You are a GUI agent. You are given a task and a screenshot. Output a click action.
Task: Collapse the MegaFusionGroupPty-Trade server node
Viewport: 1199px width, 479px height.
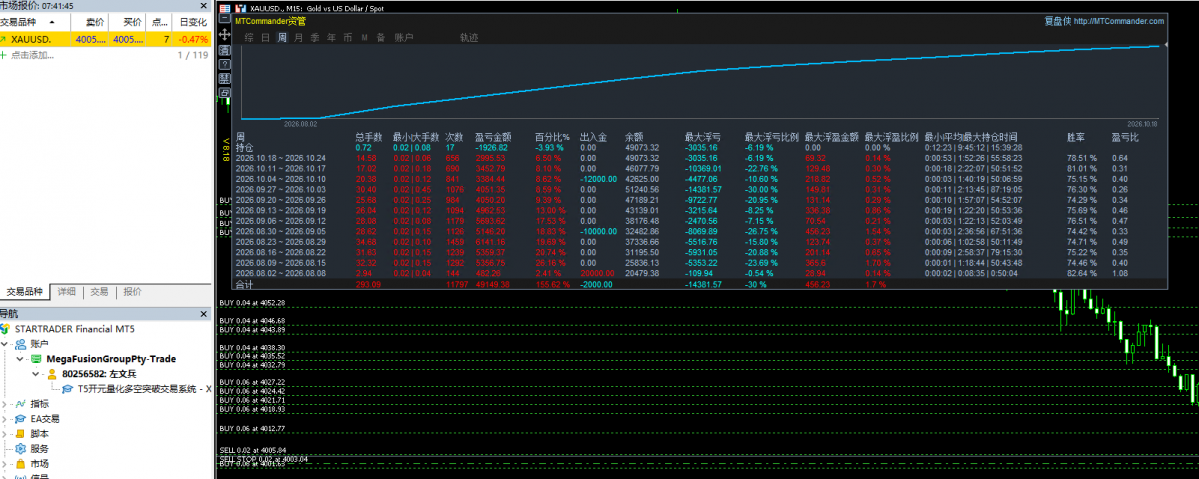[x=20, y=359]
